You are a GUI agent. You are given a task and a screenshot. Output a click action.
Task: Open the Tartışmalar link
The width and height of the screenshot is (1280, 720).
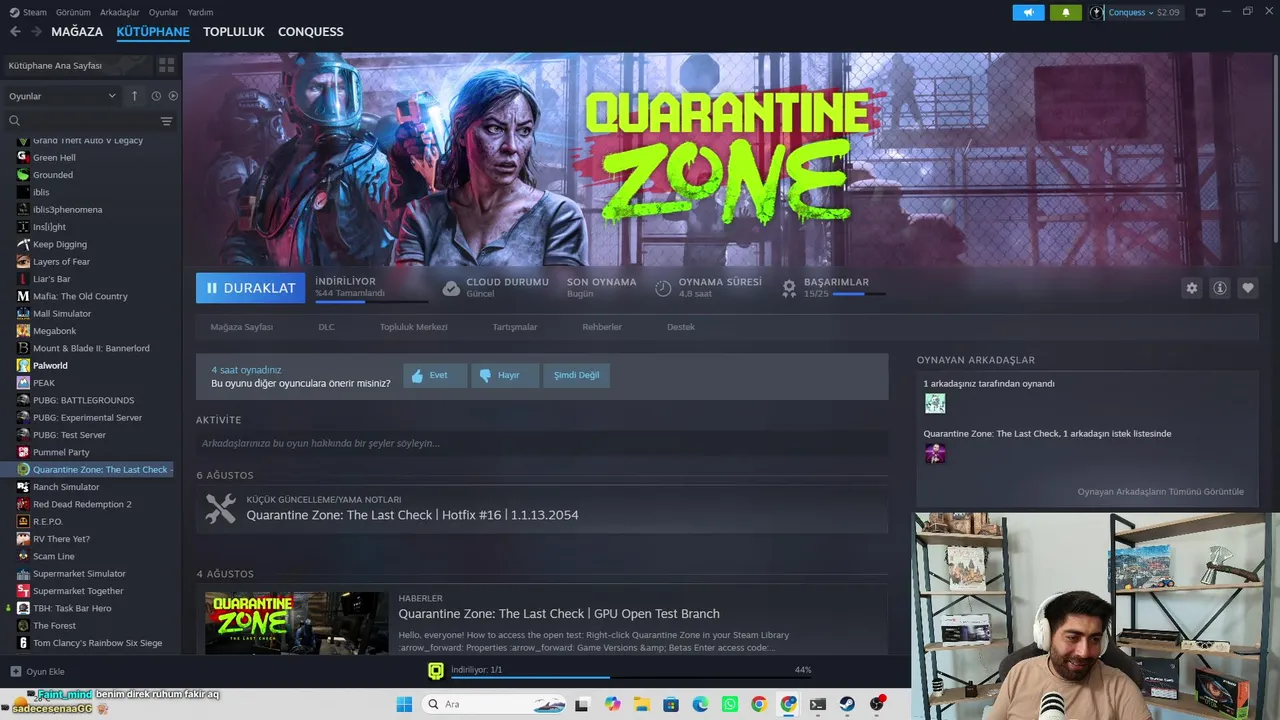(515, 327)
